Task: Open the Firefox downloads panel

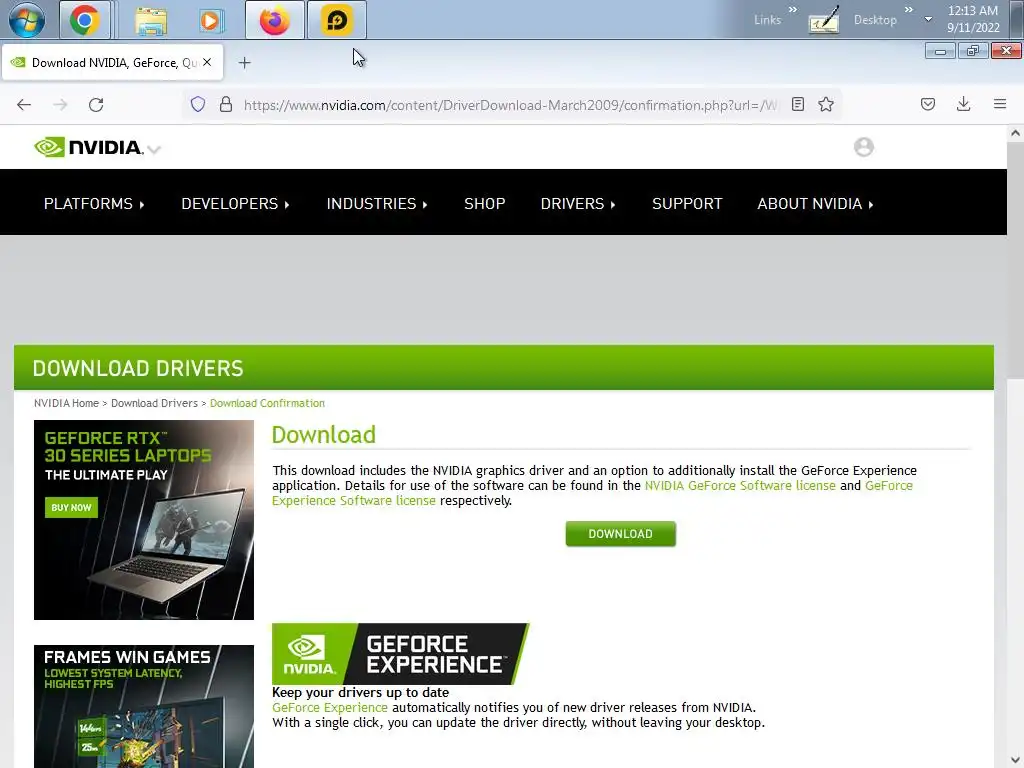Action: pyautogui.click(x=963, y=104)
